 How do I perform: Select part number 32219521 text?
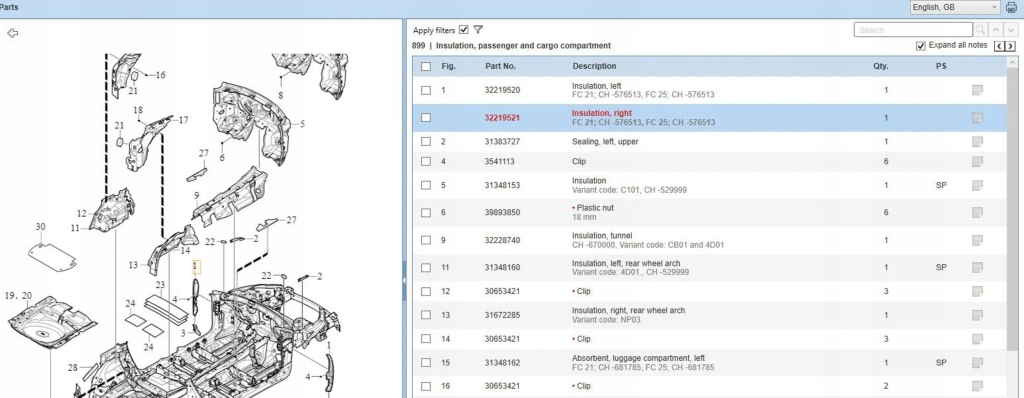pyautogui.click(x=502, y=118)
